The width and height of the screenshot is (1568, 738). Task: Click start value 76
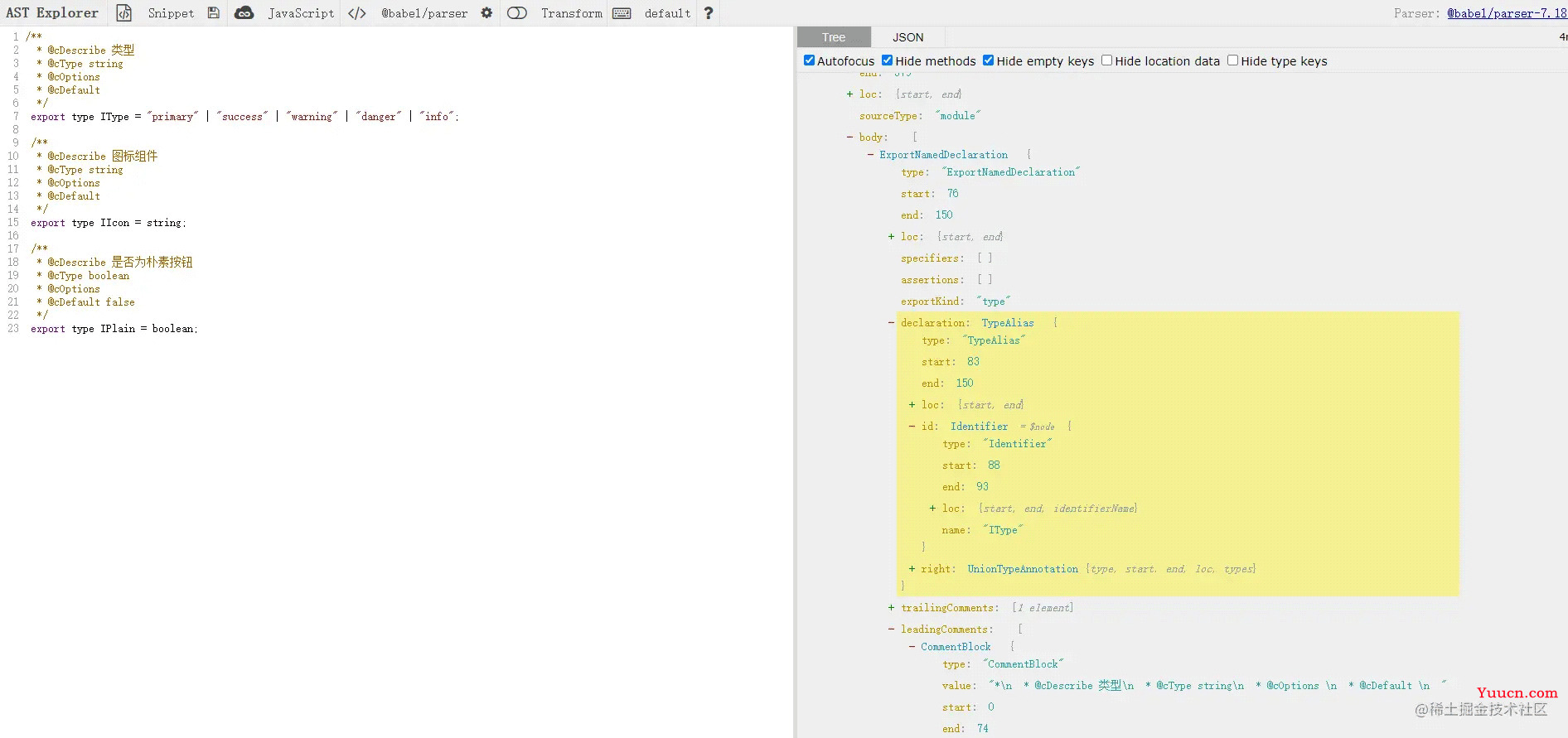click(x=953, y=194)
